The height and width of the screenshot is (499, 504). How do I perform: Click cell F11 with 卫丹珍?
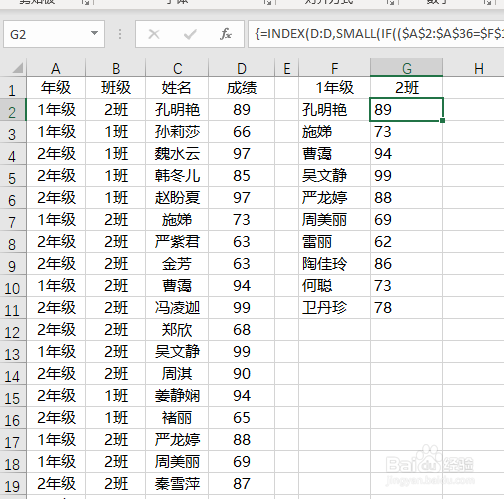334,307
